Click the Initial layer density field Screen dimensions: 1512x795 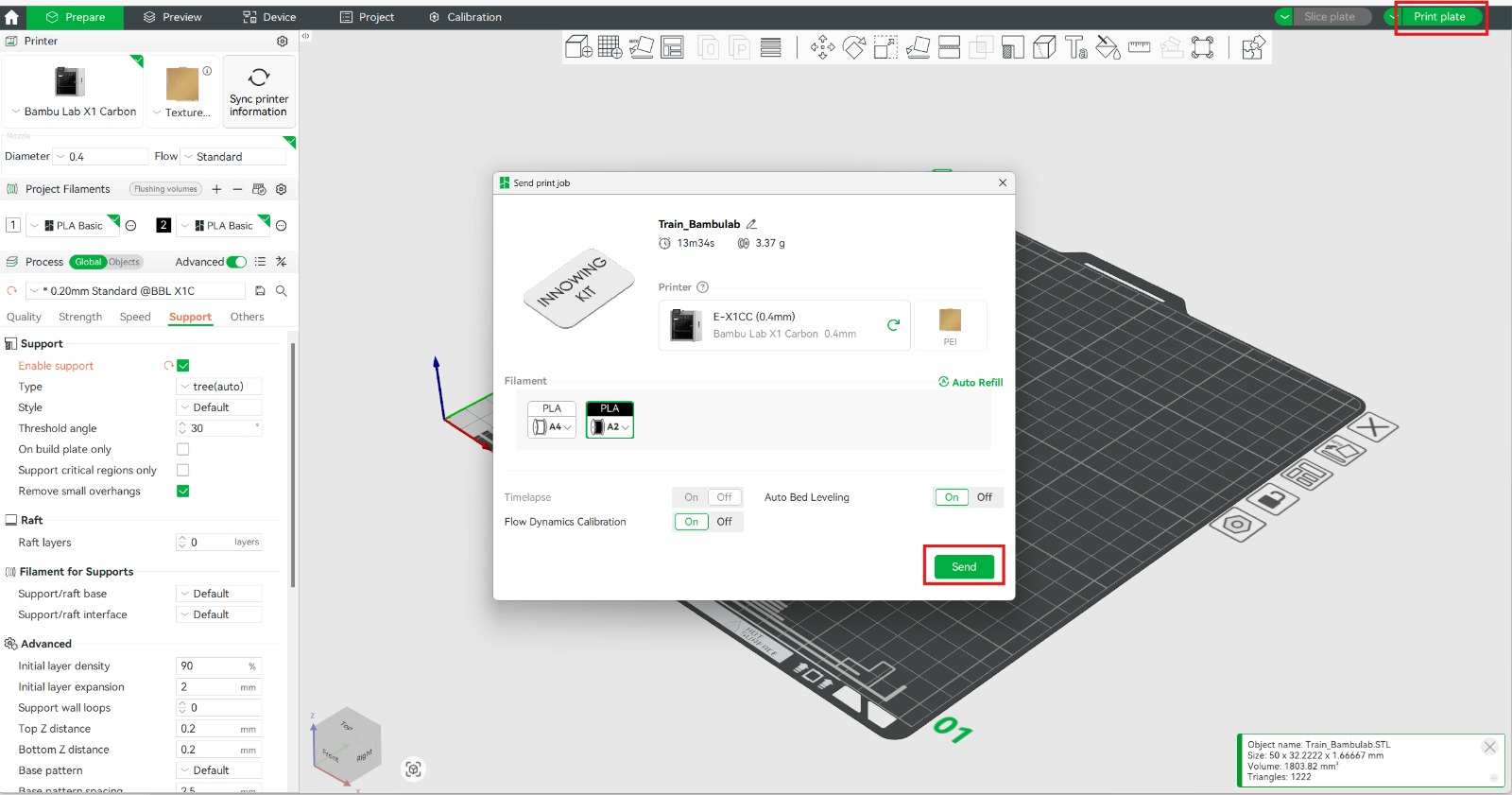213,666
